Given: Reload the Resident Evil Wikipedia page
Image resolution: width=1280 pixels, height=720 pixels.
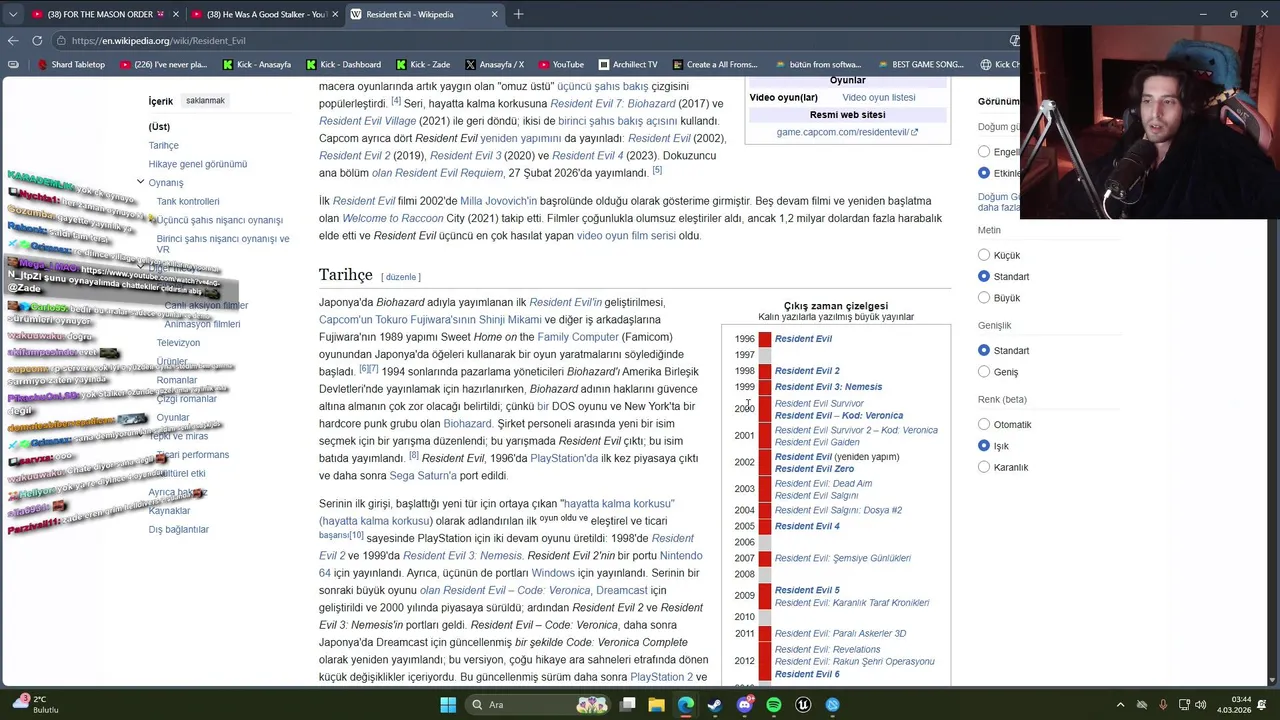Looking at the screenshot, I should pos(37,41).
